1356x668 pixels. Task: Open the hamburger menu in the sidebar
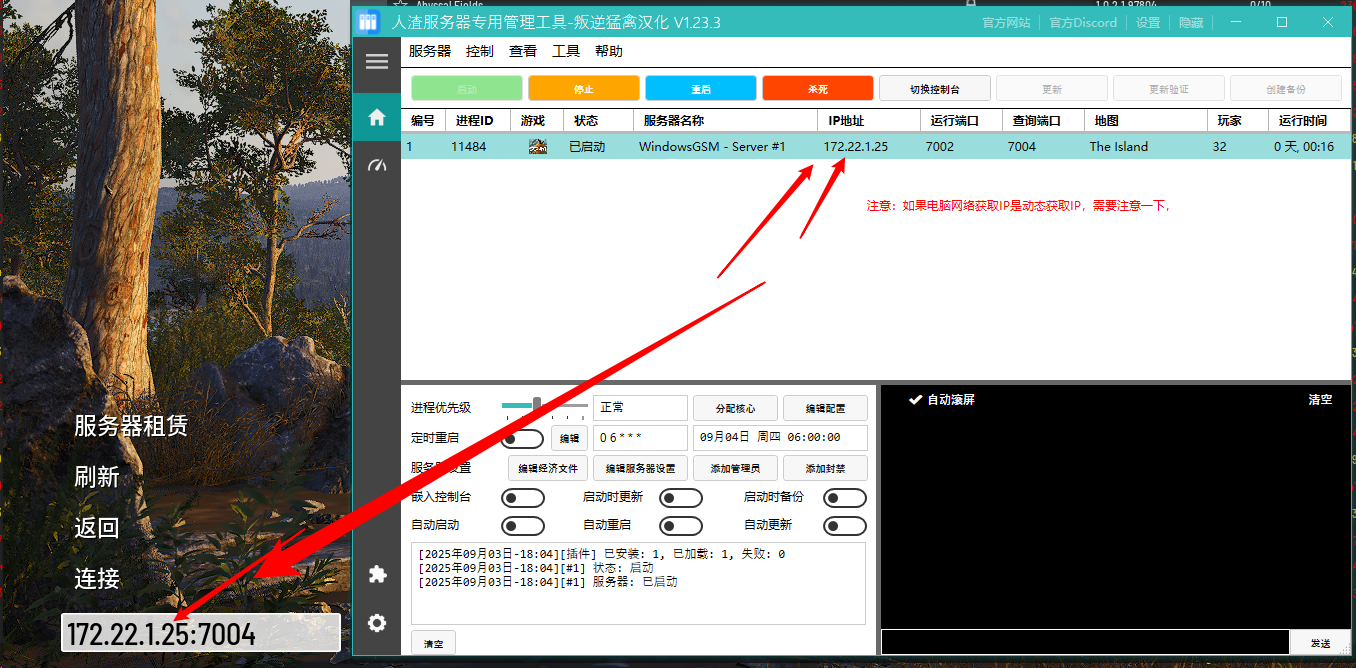[377, 61]
